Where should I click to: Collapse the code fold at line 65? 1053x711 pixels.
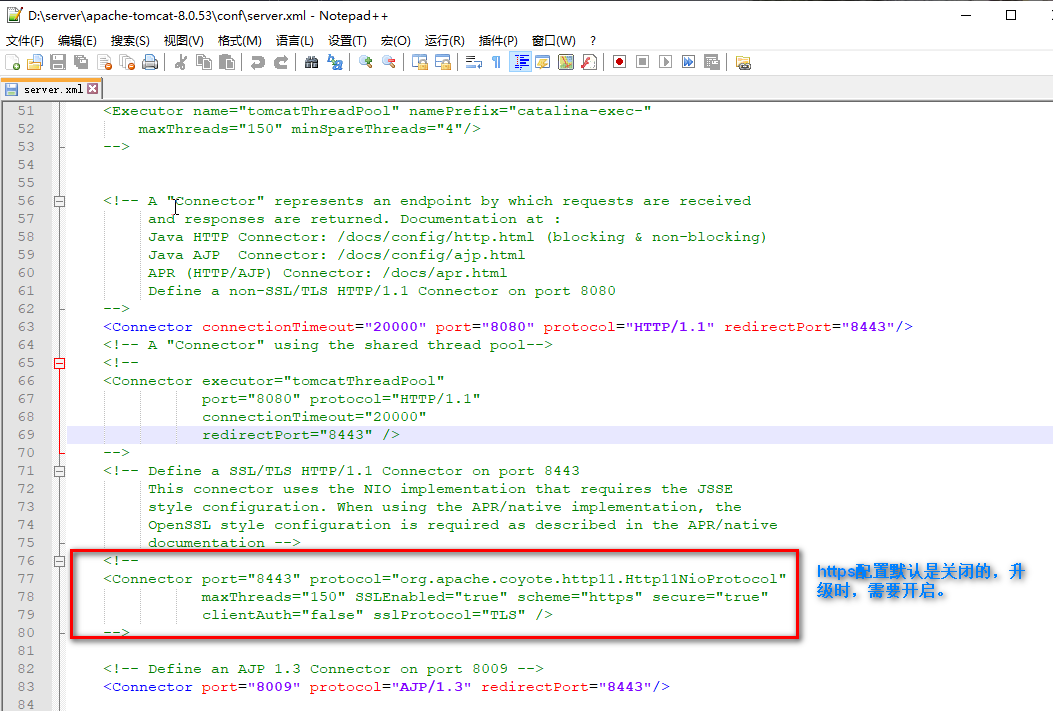click(x=59, y=363)
